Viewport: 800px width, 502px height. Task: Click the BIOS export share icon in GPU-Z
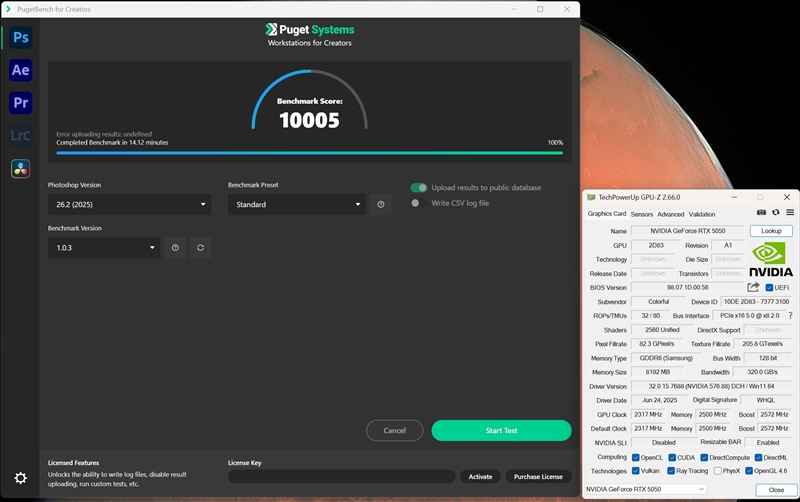click(x=754, y=287)
